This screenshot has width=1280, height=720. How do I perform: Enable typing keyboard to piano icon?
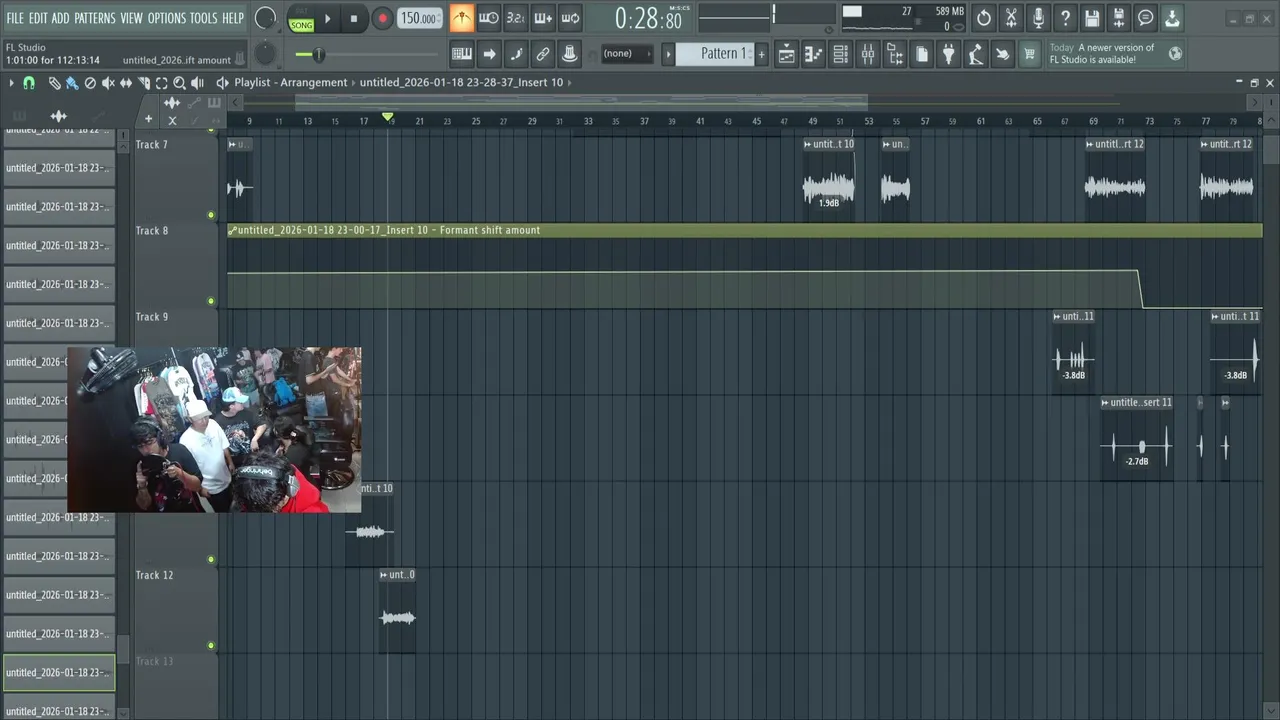pyautogui.click(x=462, y=54)
